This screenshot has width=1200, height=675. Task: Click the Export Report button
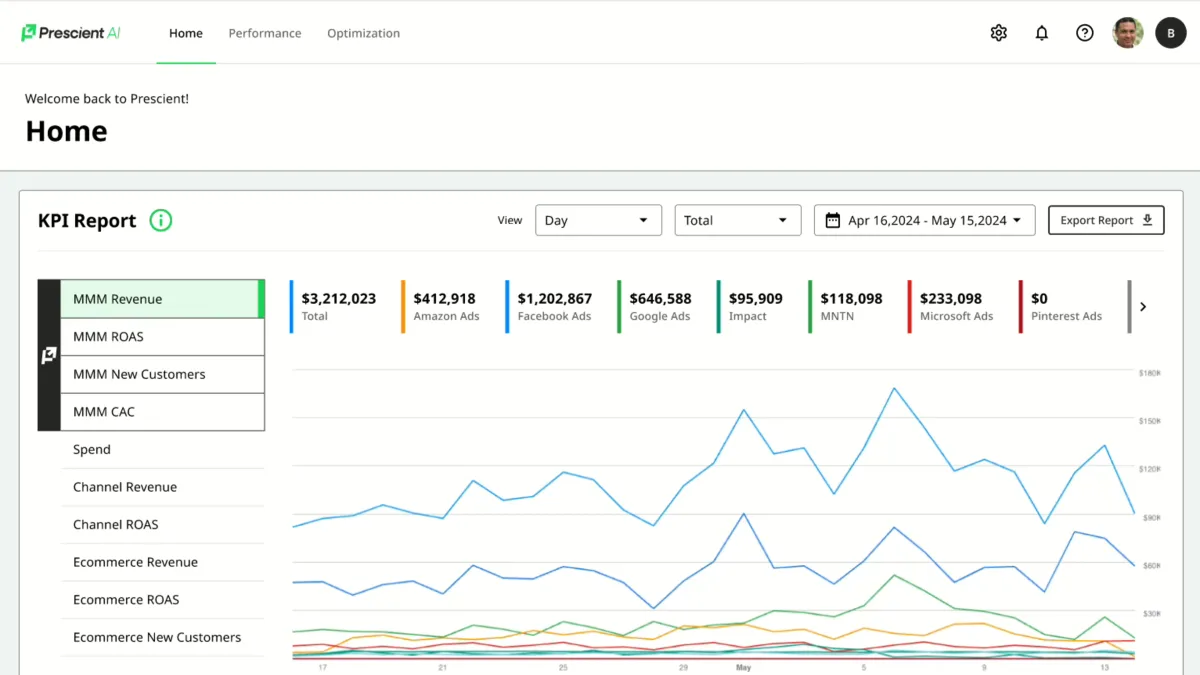(1106, 220)
